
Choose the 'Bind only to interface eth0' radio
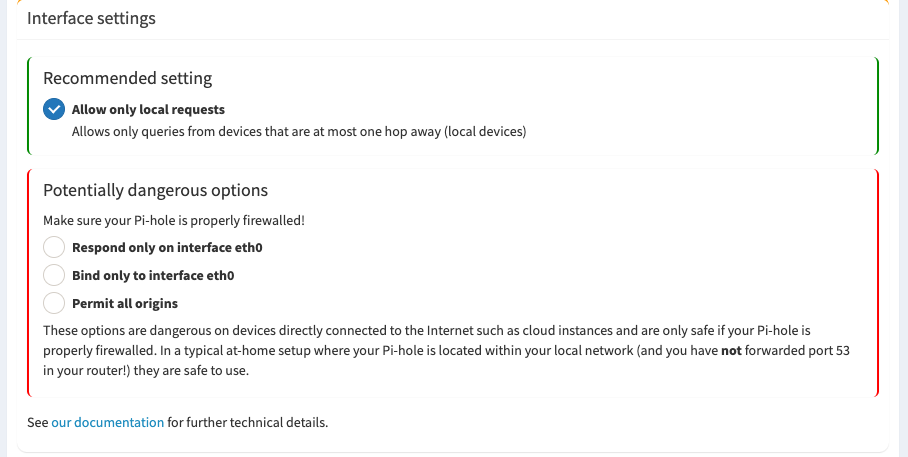tap(54, 275)
